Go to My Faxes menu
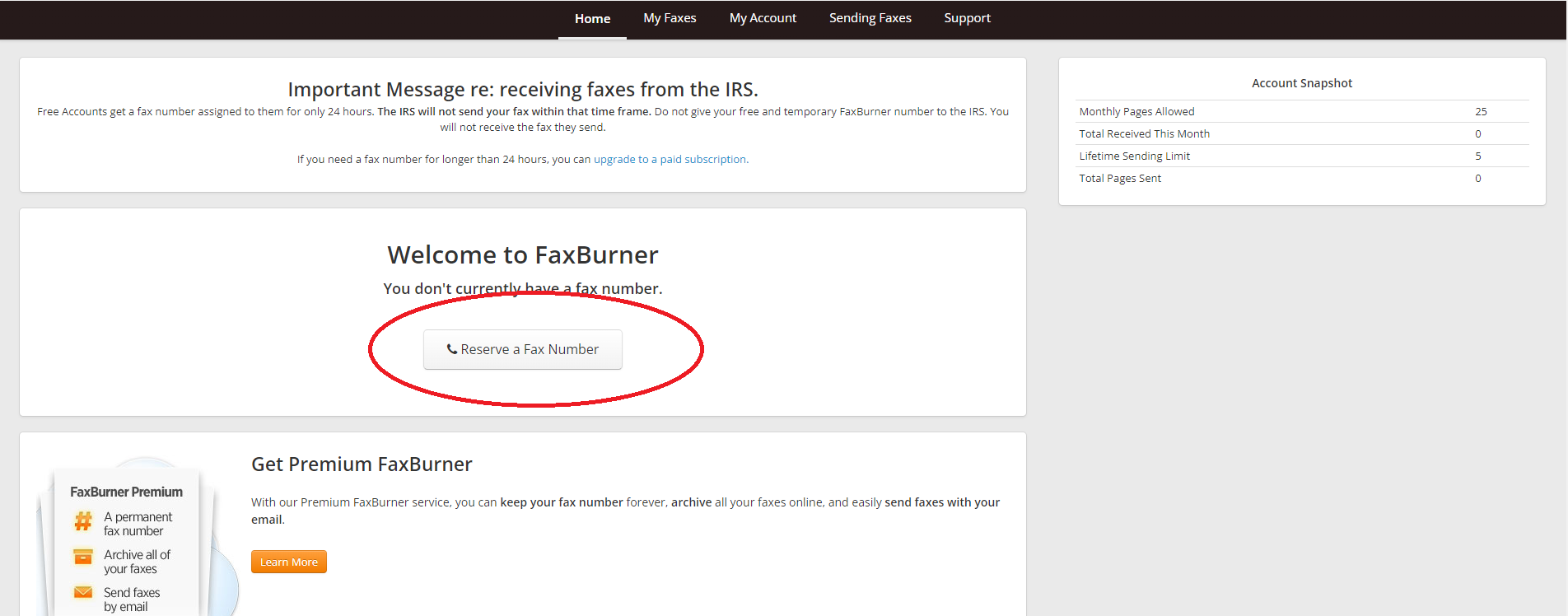 tap(670, 18)
